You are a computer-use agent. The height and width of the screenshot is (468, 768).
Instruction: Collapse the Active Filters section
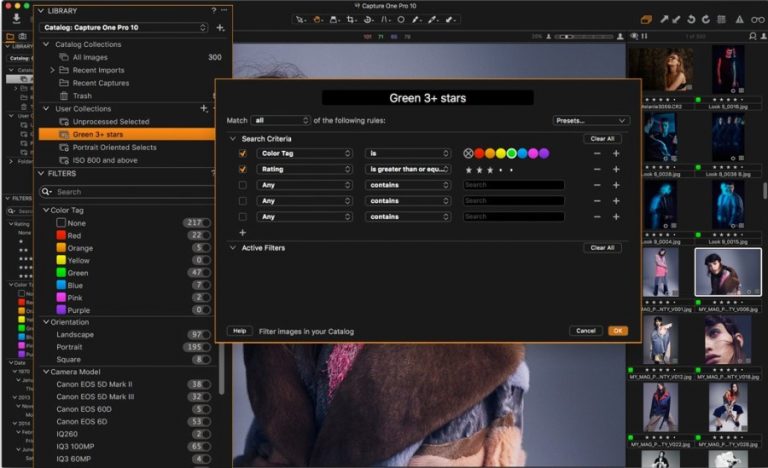point(233,248)
